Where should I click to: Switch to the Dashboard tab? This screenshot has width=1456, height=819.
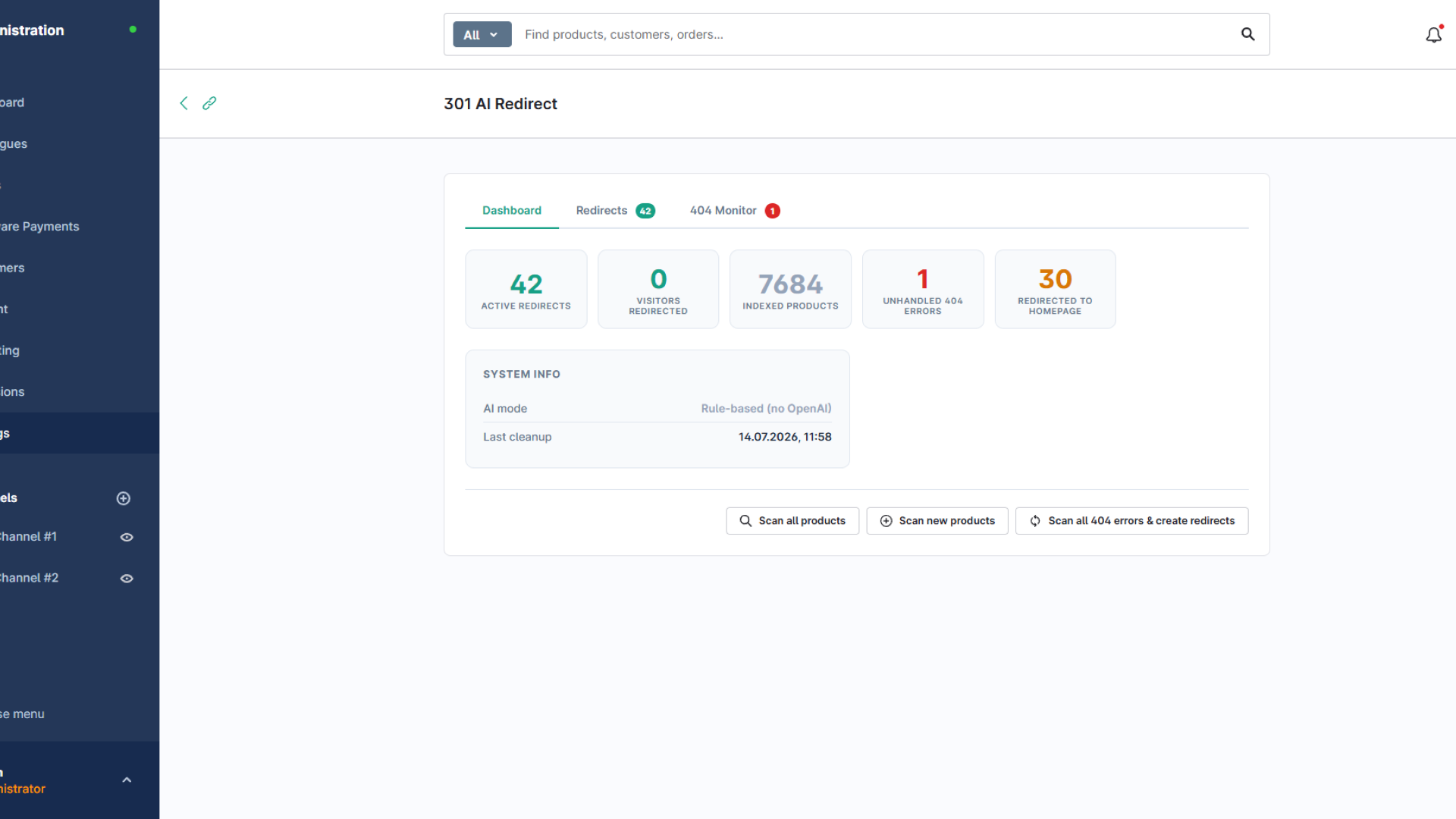pos(512,211)
